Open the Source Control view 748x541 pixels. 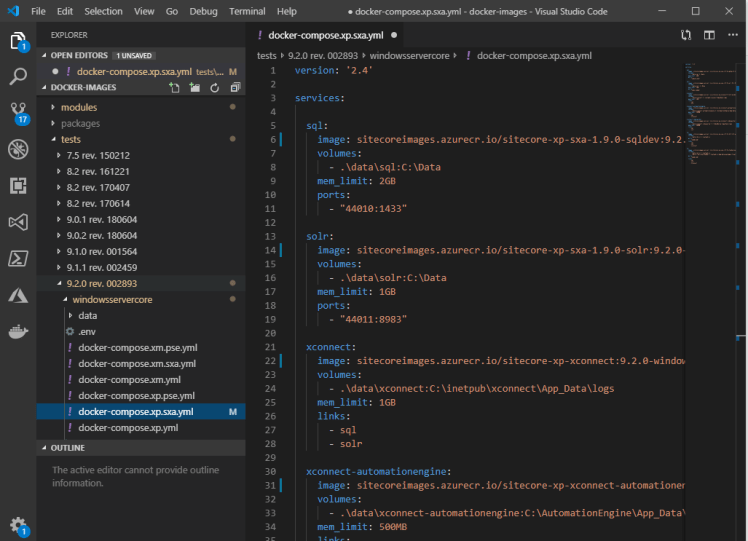18,112
